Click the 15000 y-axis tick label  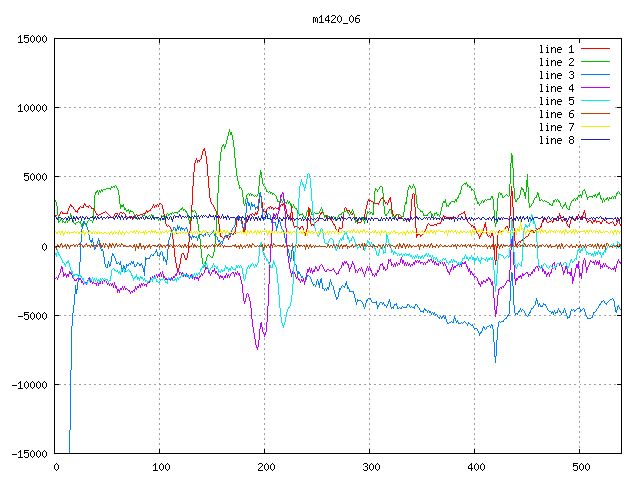30,39
